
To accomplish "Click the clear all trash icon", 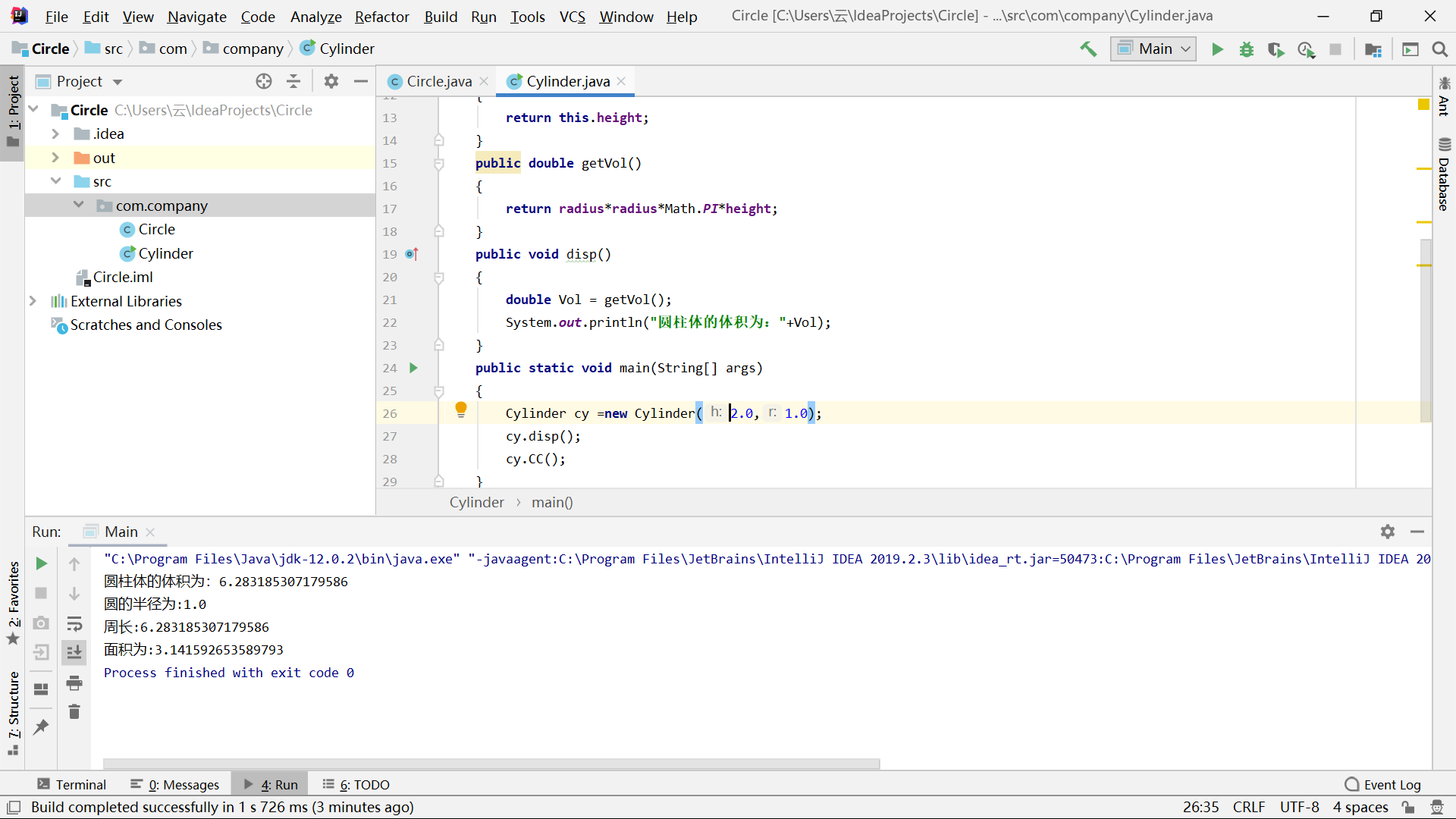I will pyautogui.click(x=74, y=712).
